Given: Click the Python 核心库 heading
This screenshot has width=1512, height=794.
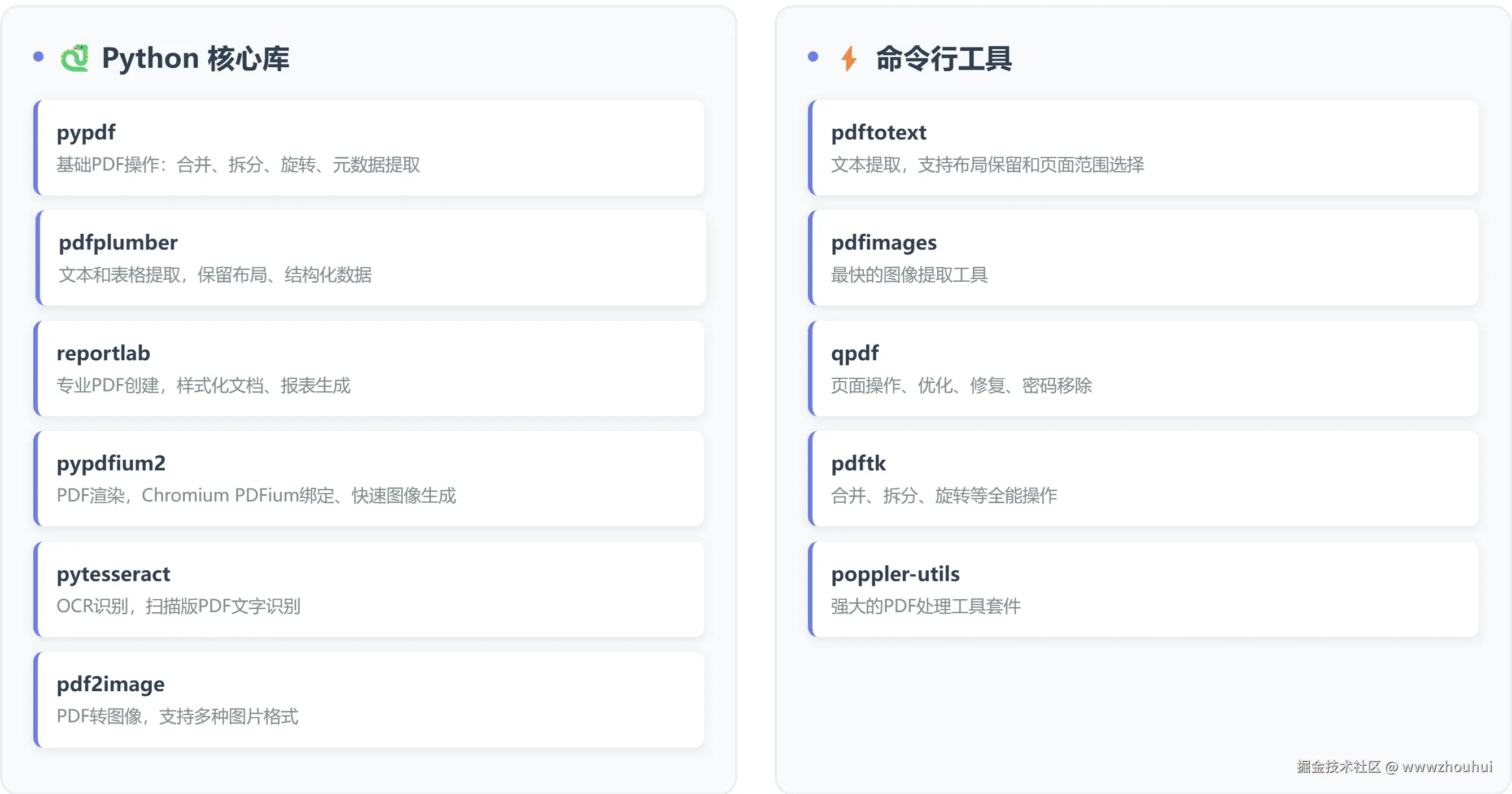Looking at the screenshot, I should (x=195, y=58).
